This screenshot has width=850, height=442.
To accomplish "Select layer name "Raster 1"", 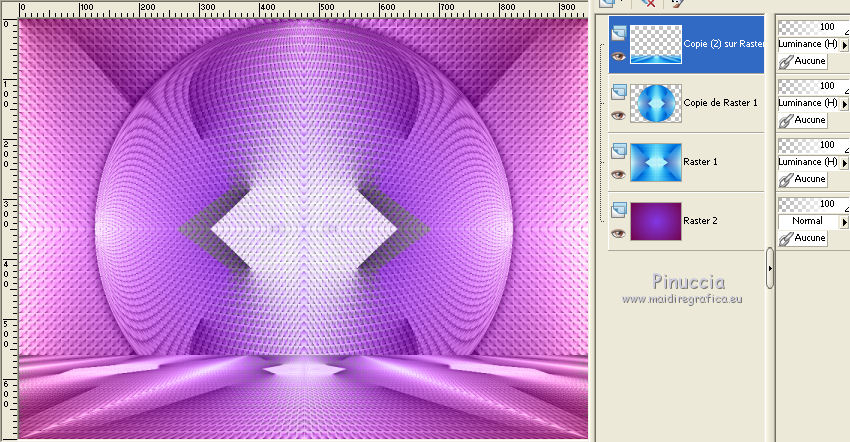I will pyautogui.click(x=700, y=162).
